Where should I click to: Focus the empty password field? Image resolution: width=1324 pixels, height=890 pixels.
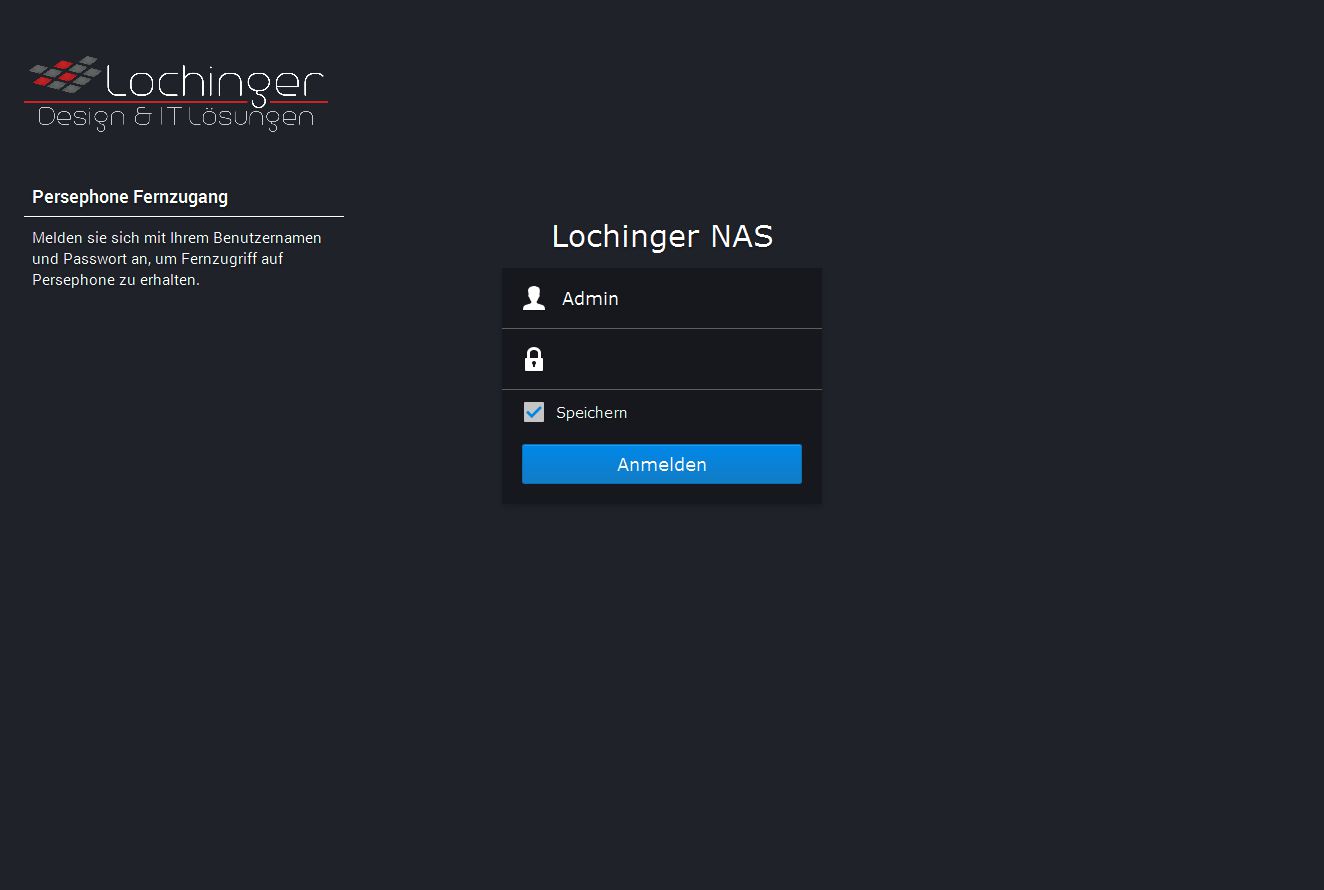click(662, 359)
